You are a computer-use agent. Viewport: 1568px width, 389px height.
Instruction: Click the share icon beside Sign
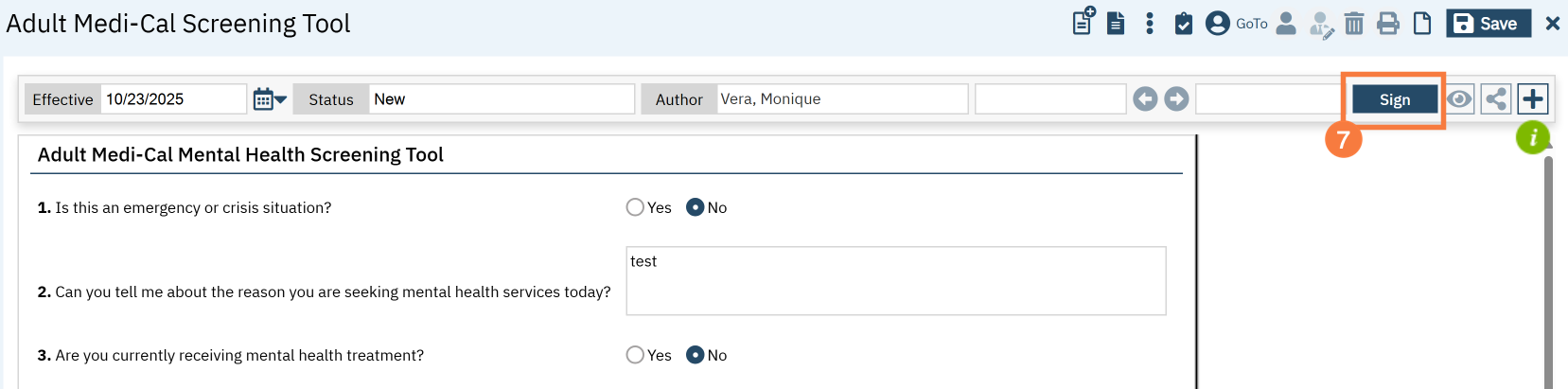click(1496, 98)
